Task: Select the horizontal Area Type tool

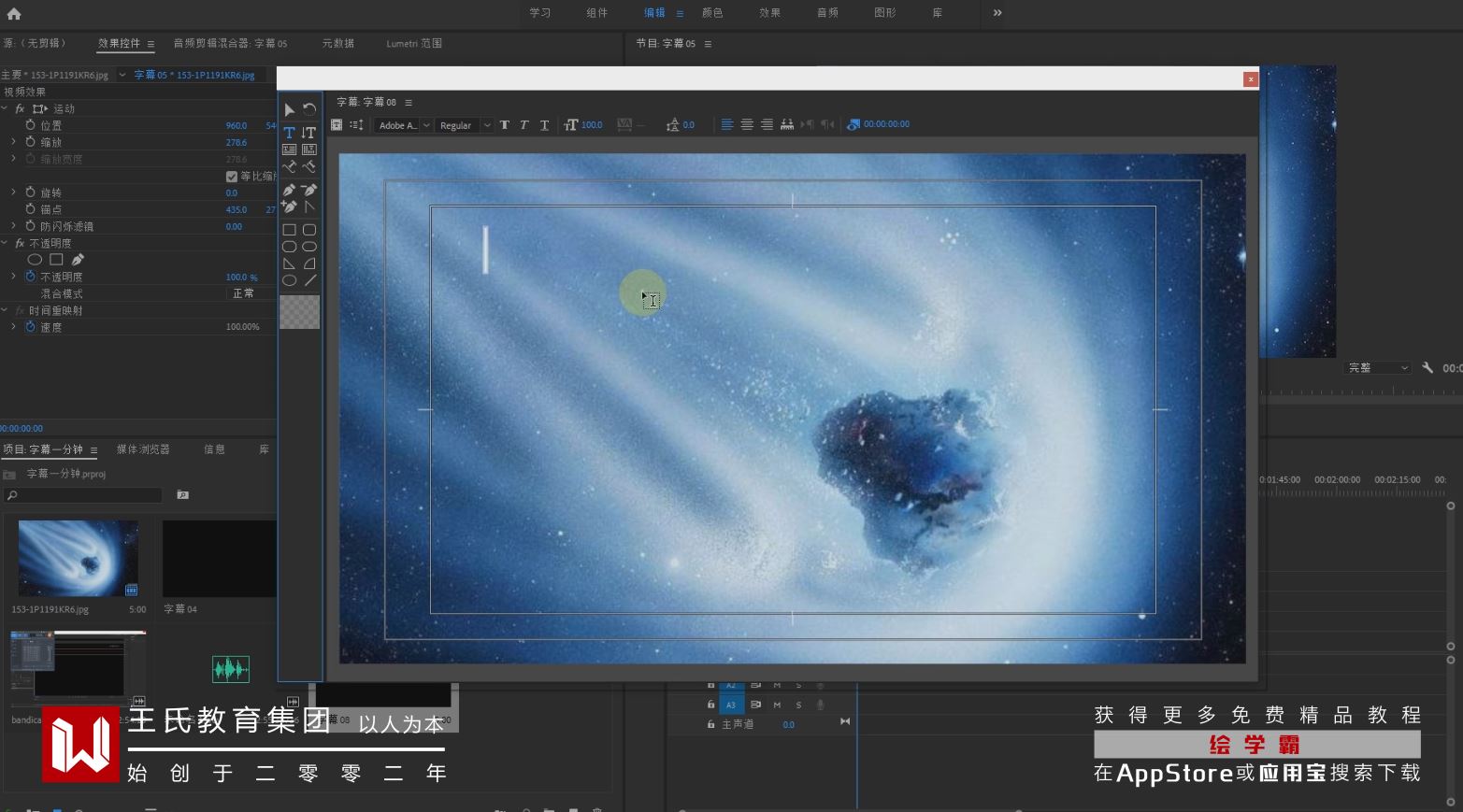Action: 289,150
